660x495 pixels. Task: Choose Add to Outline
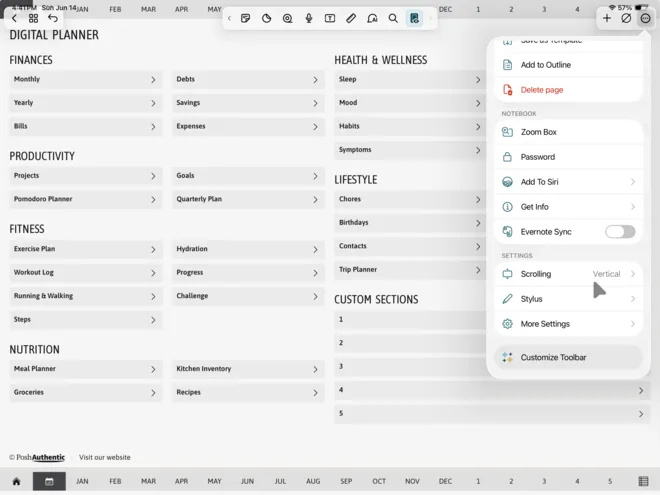coord(569,65)
